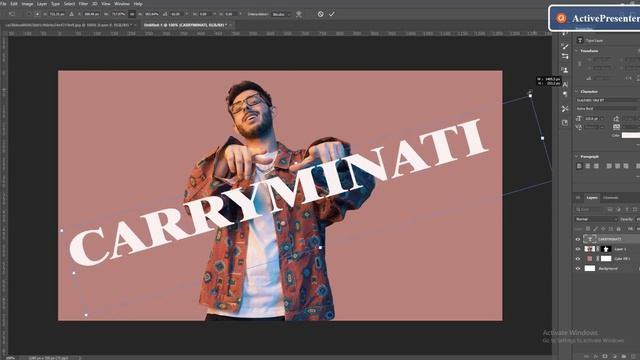Viewport: 640px width, 360px height.
Task: Open the Interpolation dropdown
Action: (281, 14)
